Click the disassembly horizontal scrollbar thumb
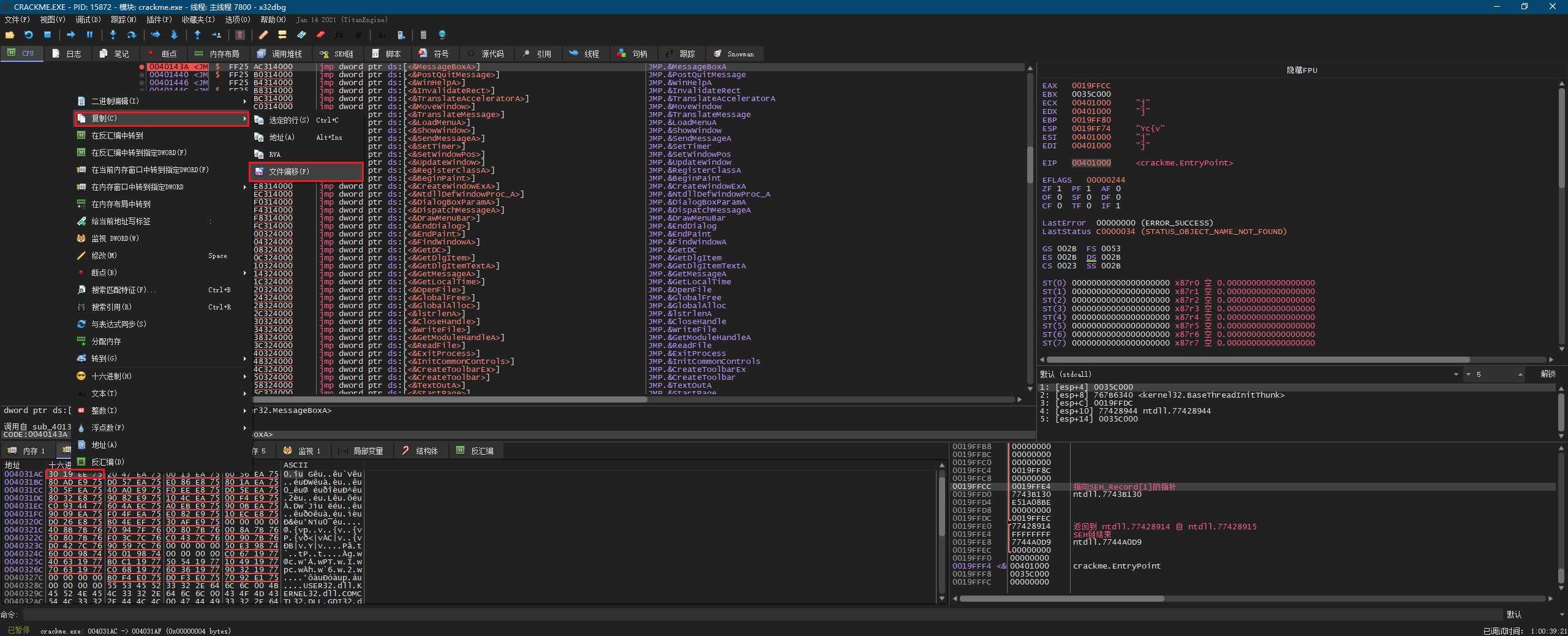Viewport: 1568px width, 636px height. [x=450, y=399]
